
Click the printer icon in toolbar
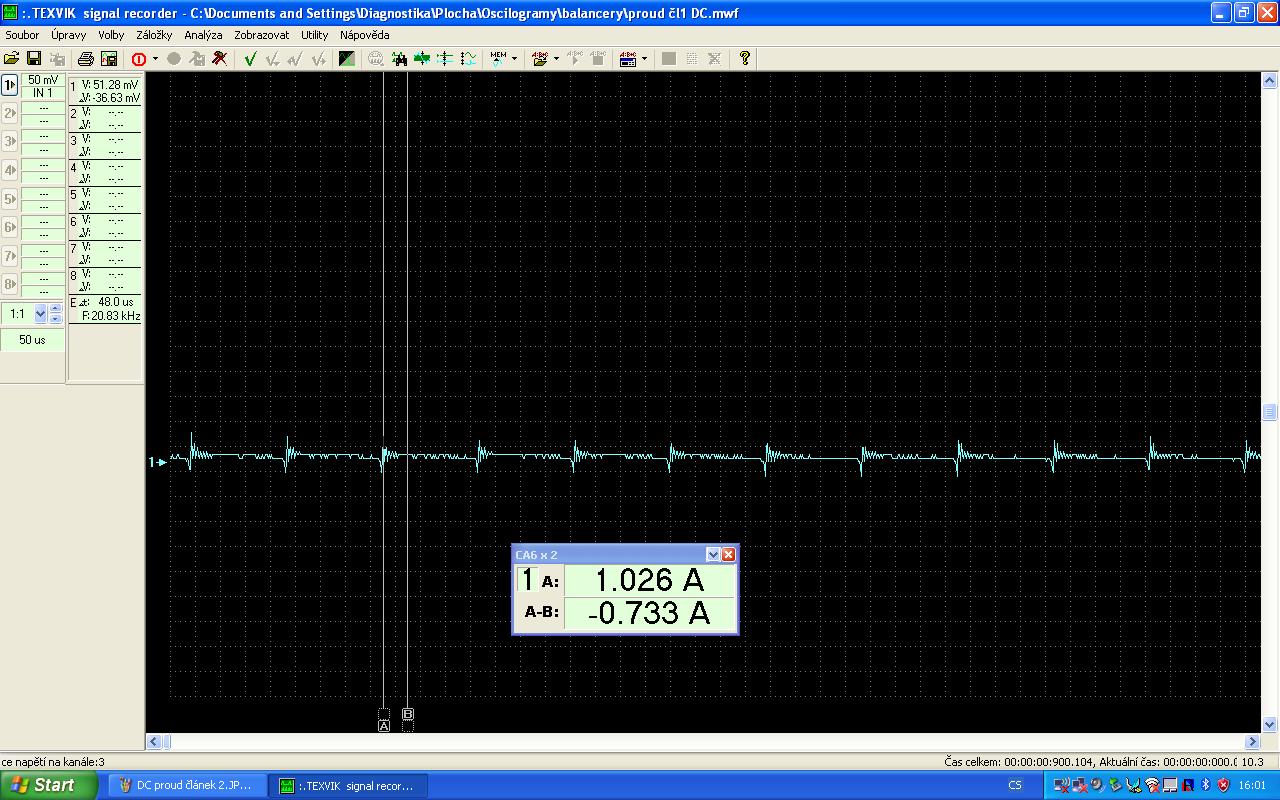coord(86,59)
